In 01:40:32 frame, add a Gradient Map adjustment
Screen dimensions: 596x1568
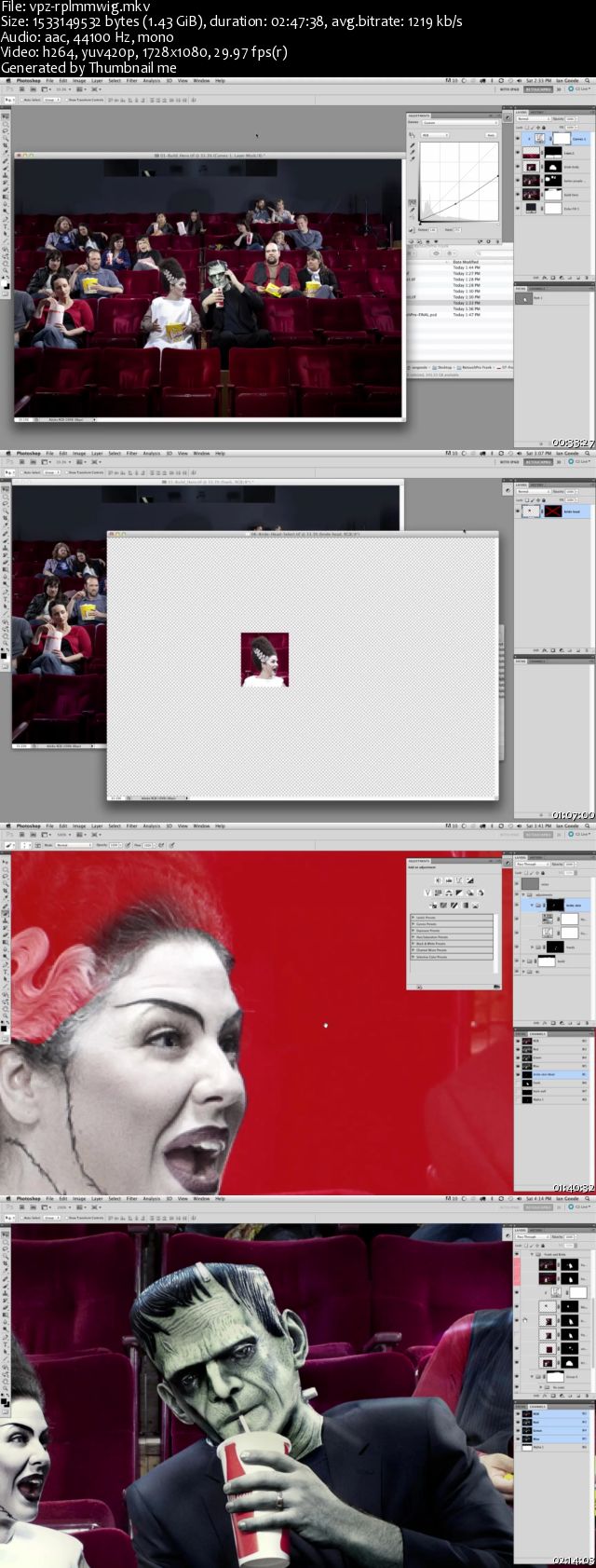point(465,905)
